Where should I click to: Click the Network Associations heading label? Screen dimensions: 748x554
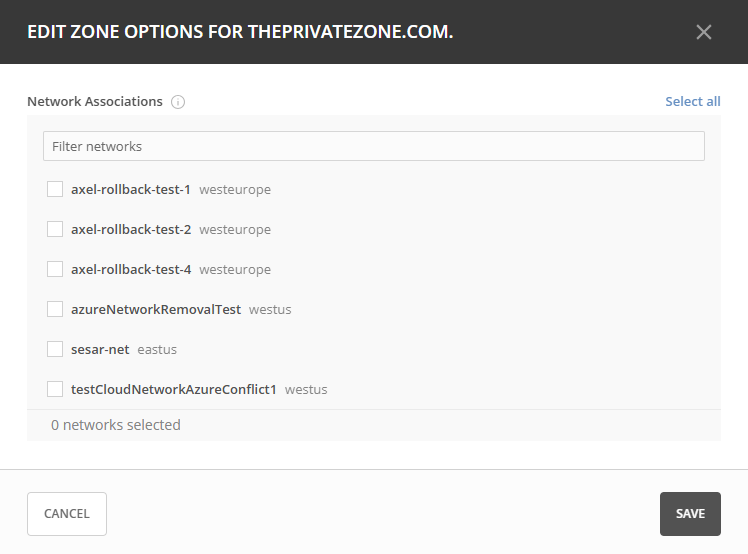pyautogui.click(x=95, y=101)
